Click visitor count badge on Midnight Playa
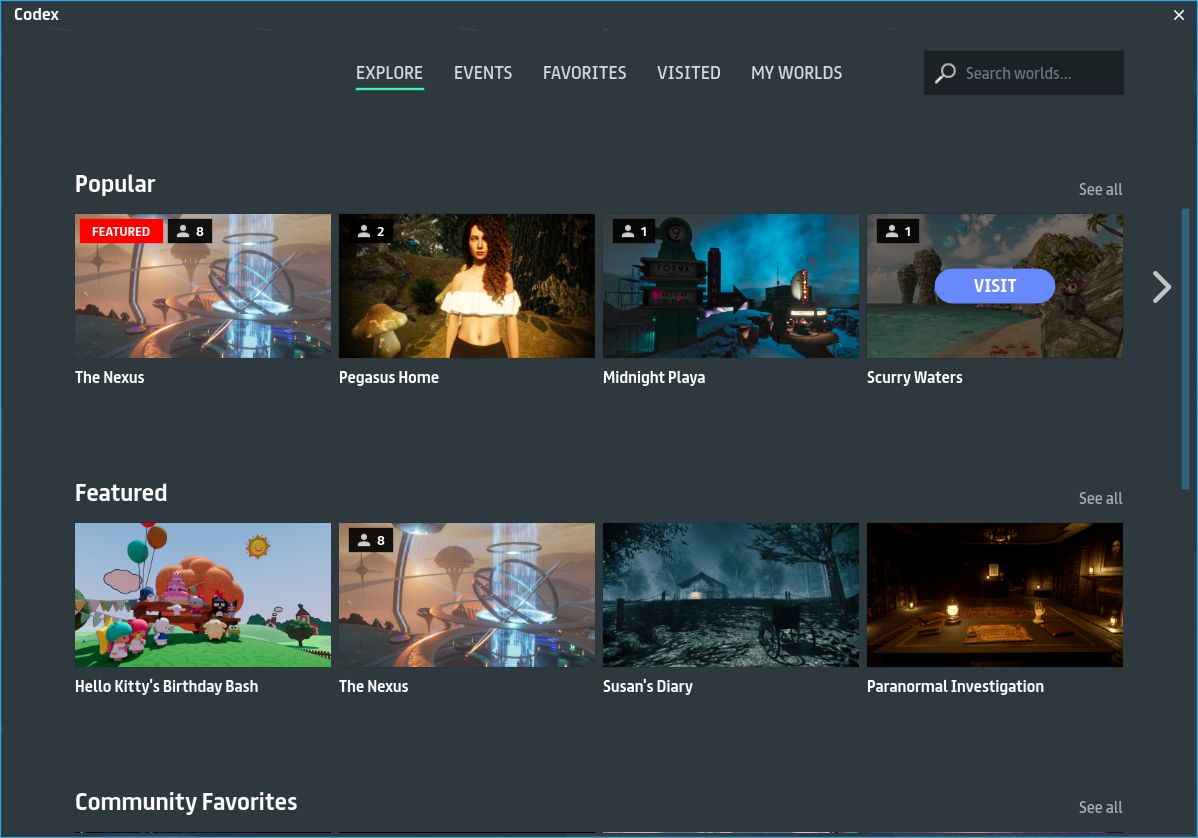This screenshot has height=838, width=1198. pos(631,232)
